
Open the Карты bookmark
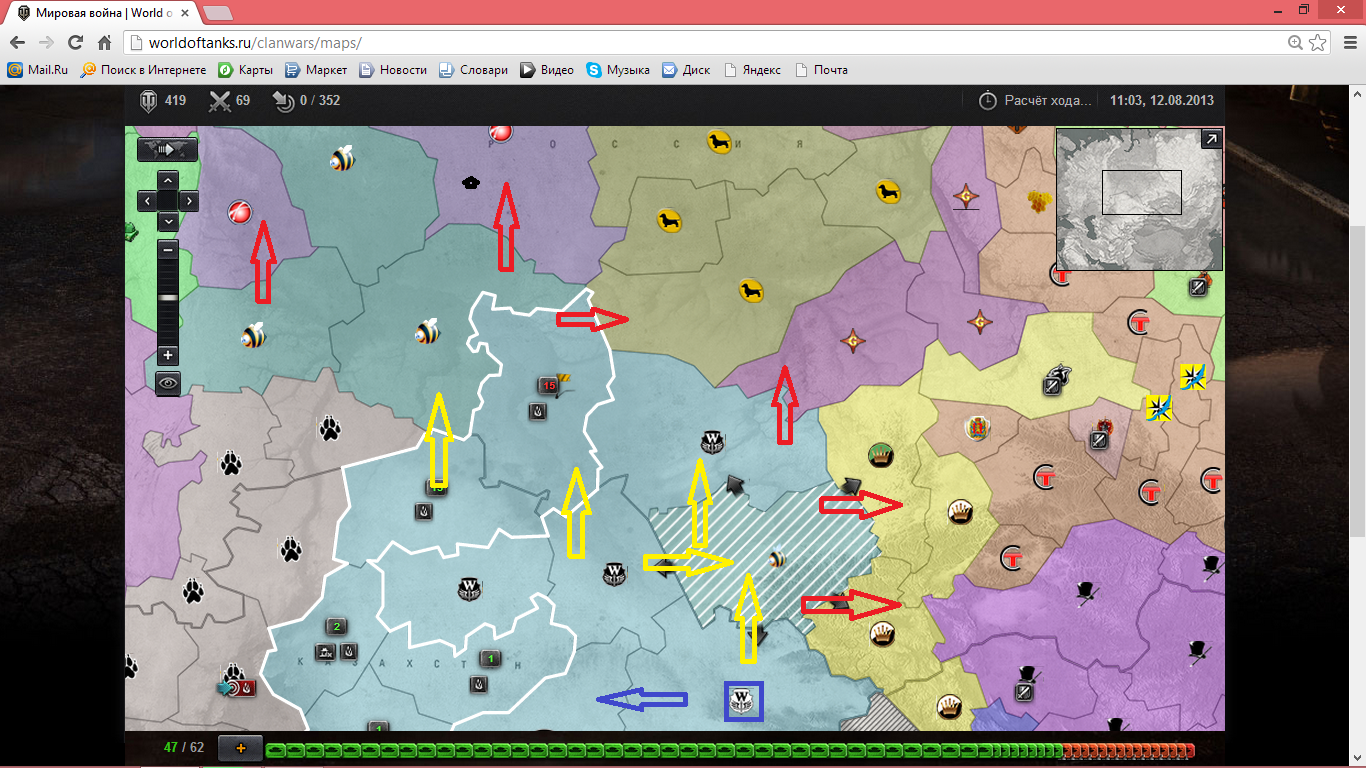click(246, 70)
